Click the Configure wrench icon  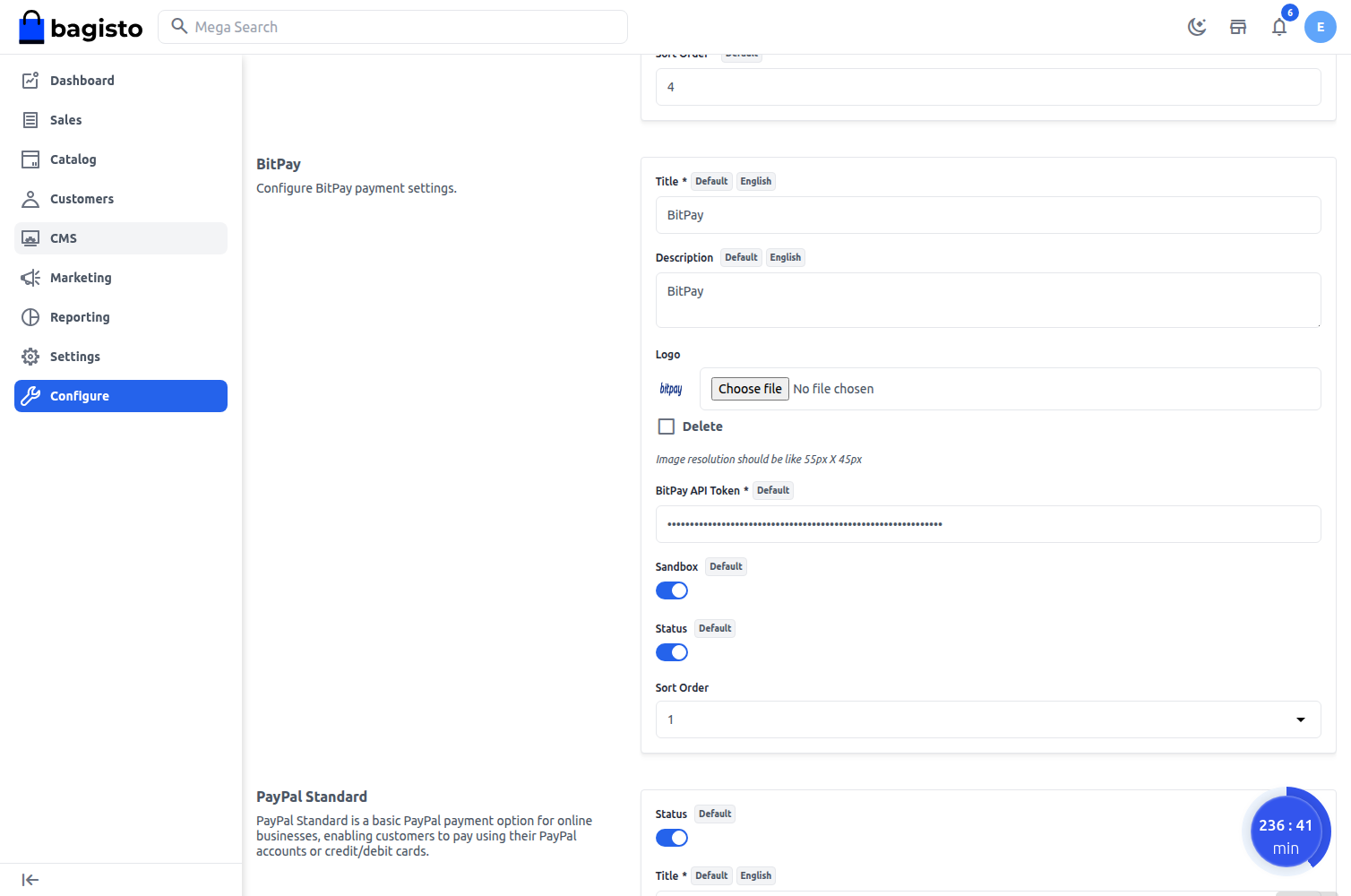click(30, 396)
